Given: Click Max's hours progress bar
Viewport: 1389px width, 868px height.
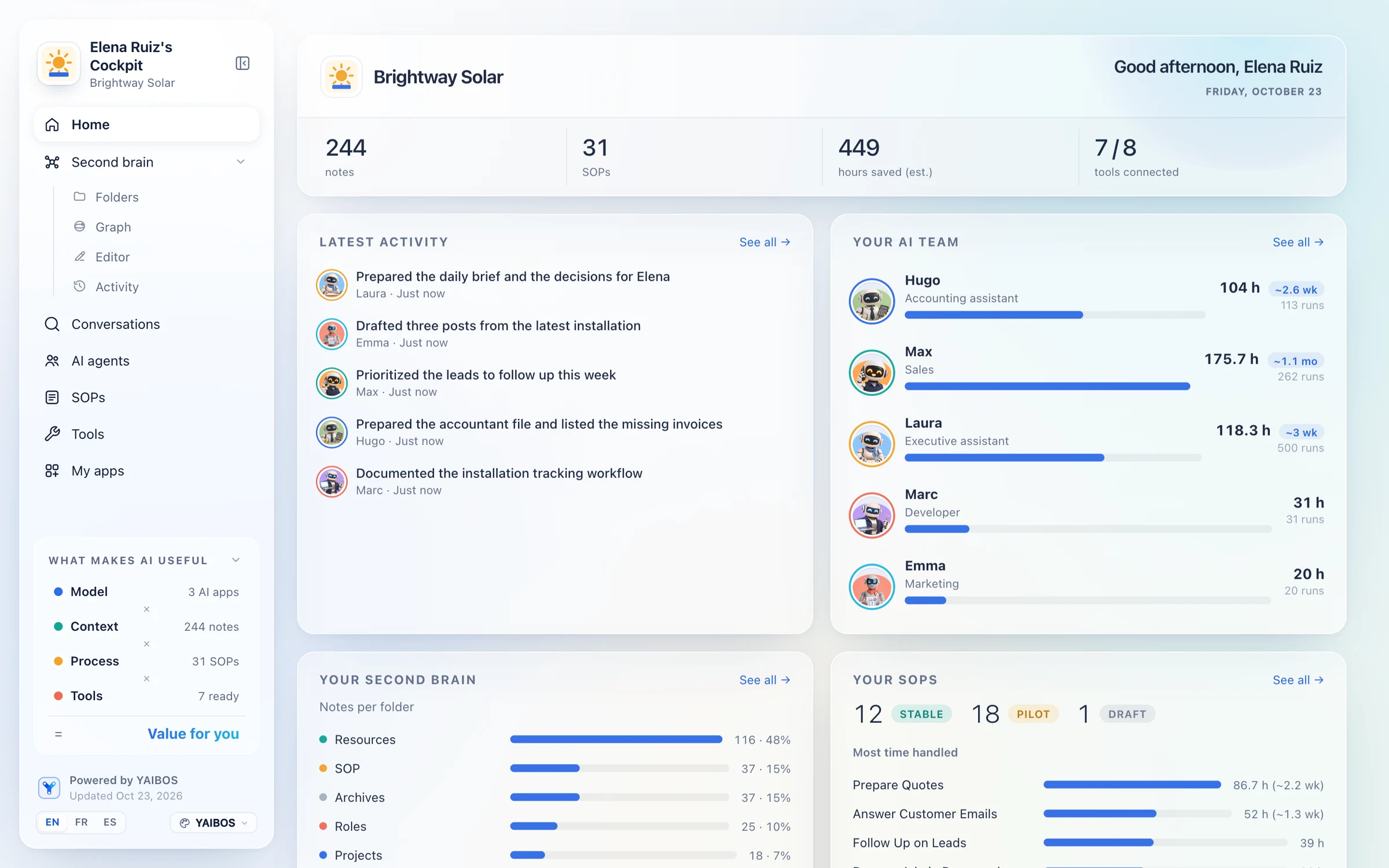Looking at the screenshot, I should coord(1048,387).
